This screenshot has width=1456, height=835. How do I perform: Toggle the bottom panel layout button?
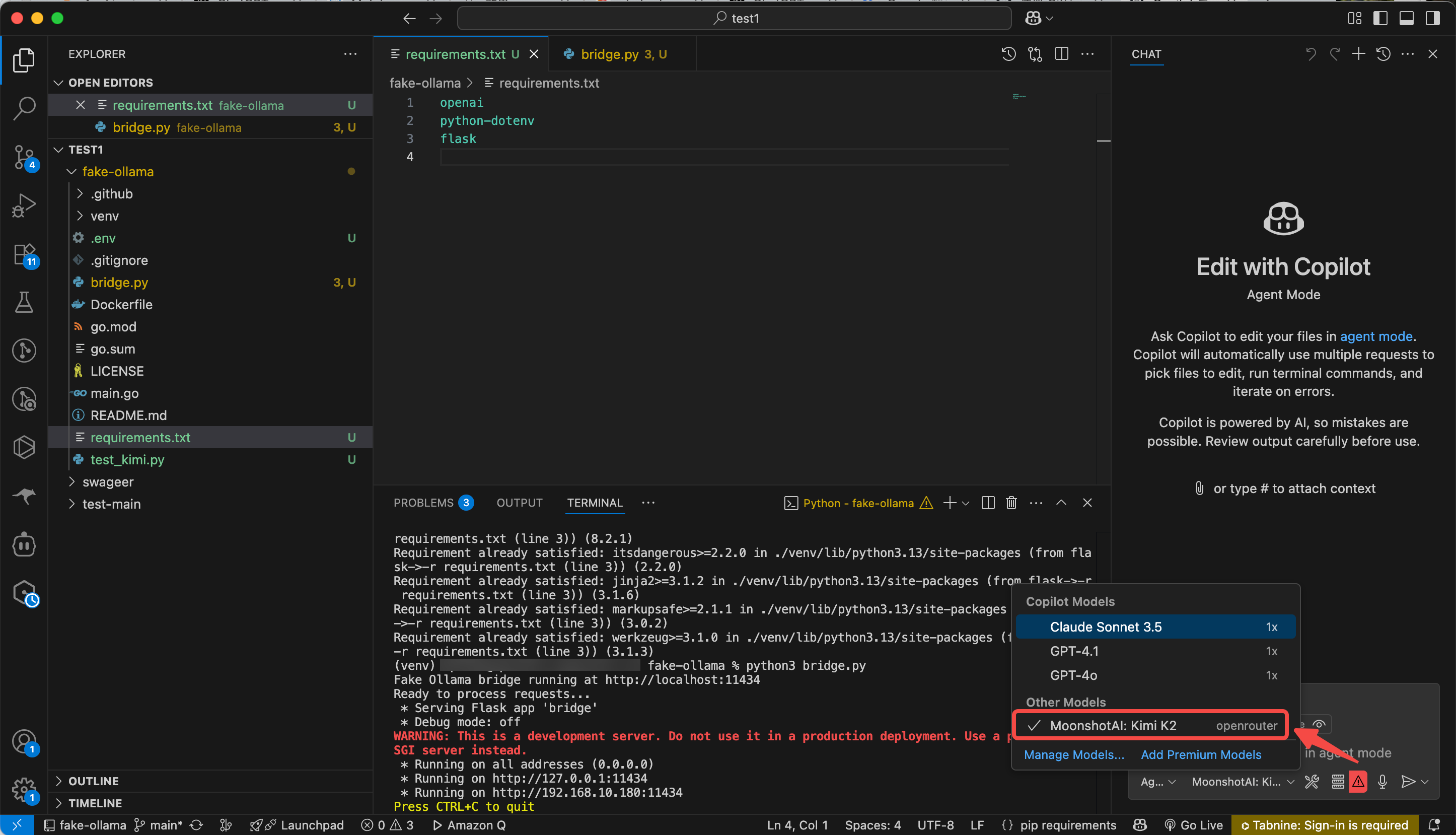(1406, 18)
